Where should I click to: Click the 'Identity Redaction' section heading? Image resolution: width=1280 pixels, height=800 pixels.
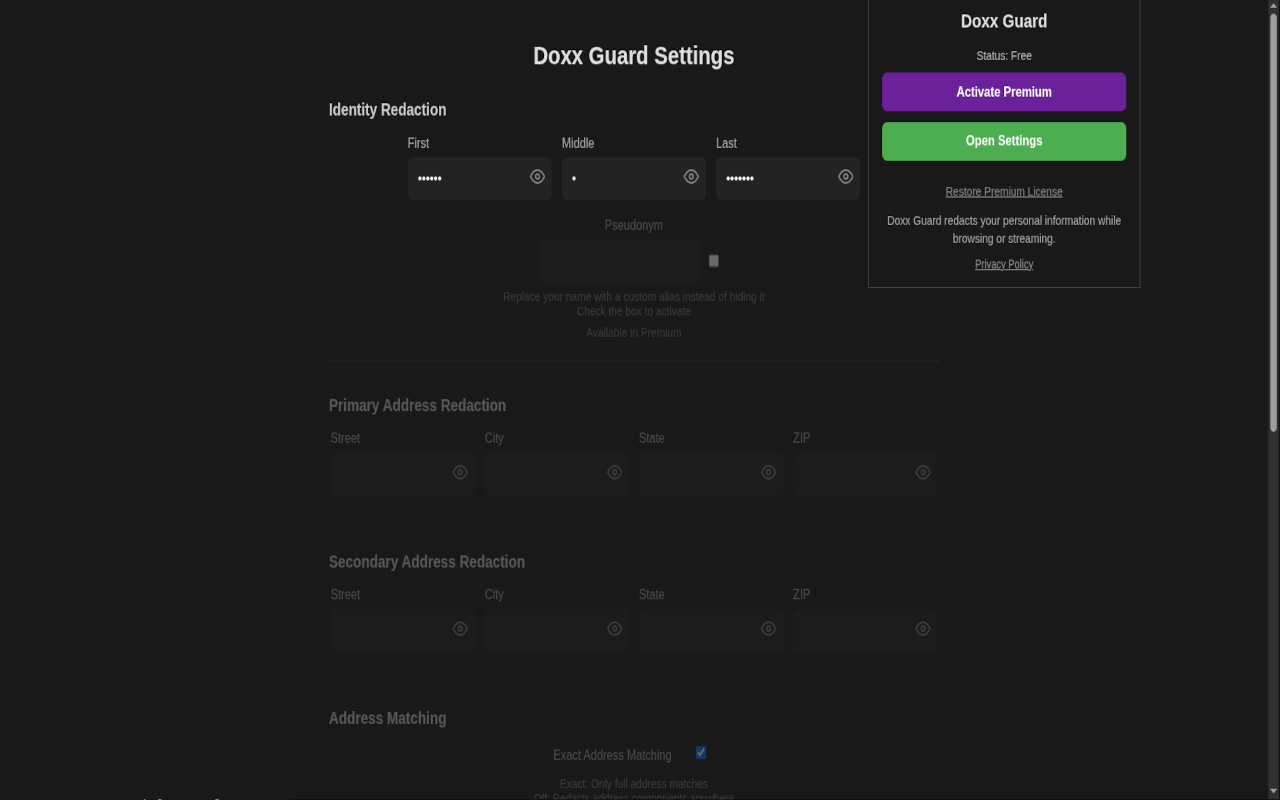click(x=387, y=110)
